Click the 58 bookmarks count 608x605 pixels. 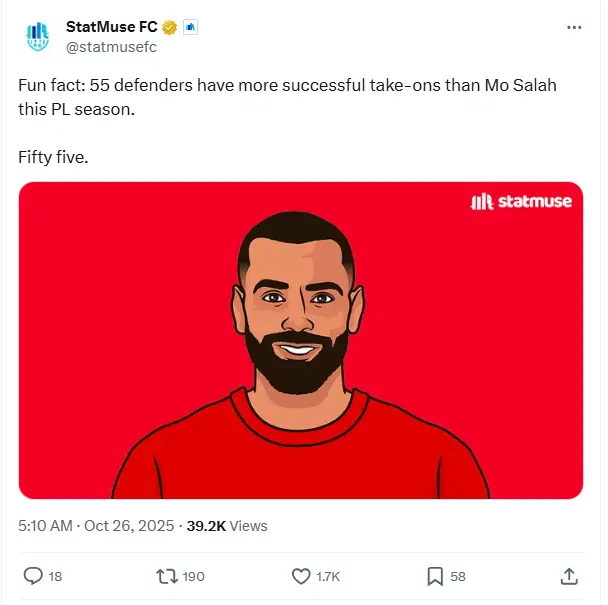pos(458,577)
